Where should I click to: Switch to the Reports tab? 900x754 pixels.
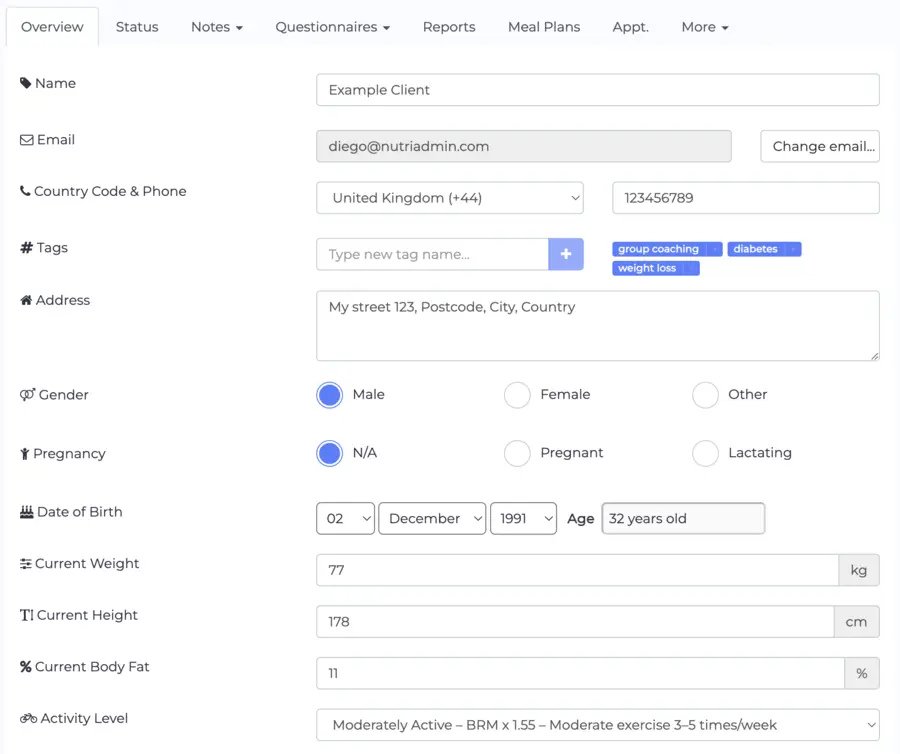(x=448, y=27)
